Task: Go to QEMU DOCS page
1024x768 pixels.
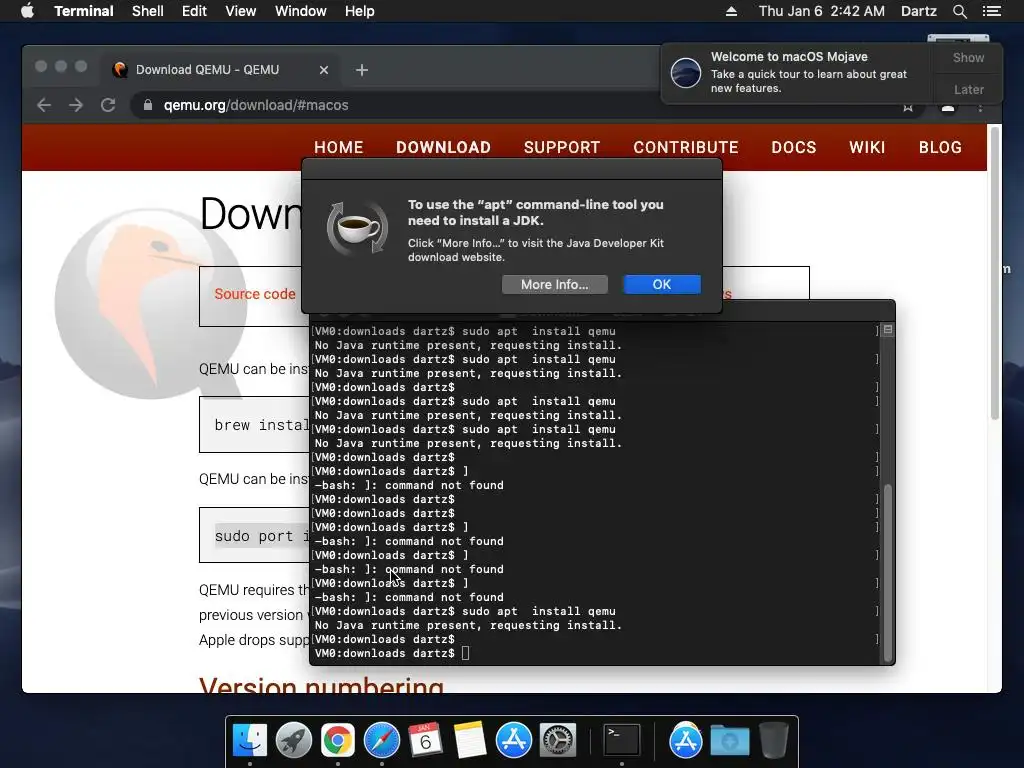Action: [x=793, y=148]
